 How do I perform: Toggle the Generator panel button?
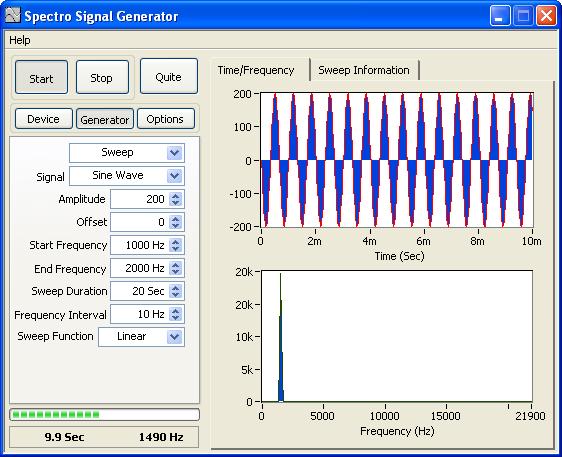[105, 119]
